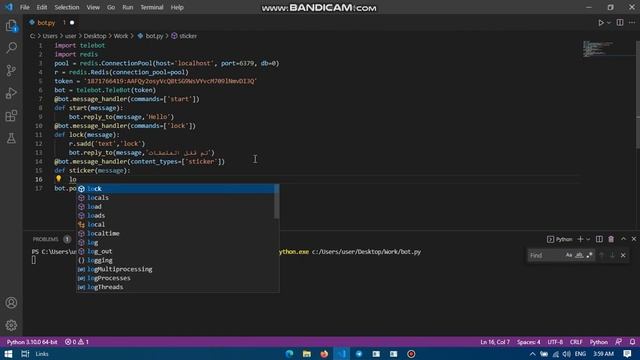The image size is (640, 360).
Task: Open the Run and Debug view
Action: click(x=11, y=93)
